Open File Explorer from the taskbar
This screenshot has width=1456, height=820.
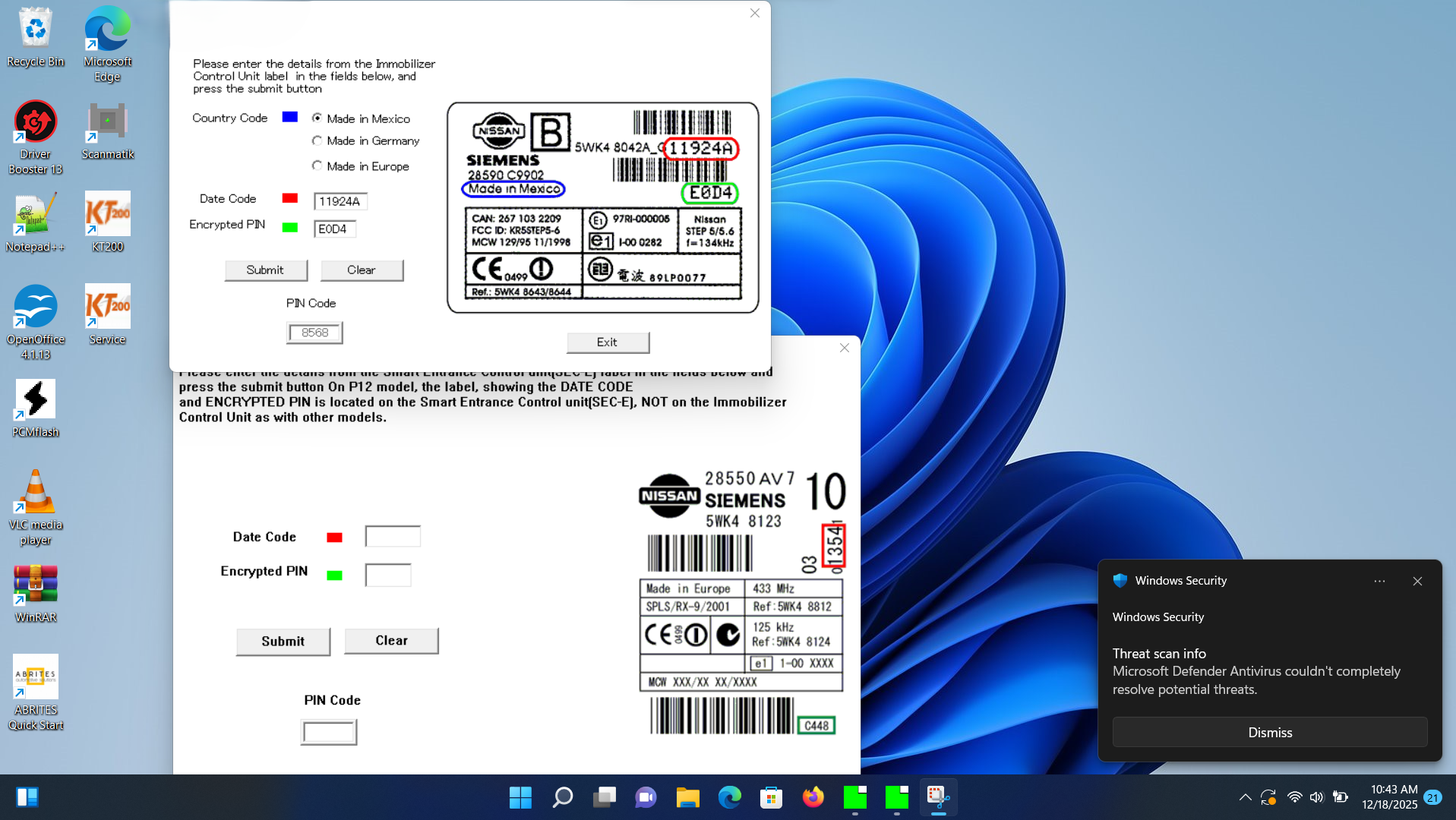[687, 797]
